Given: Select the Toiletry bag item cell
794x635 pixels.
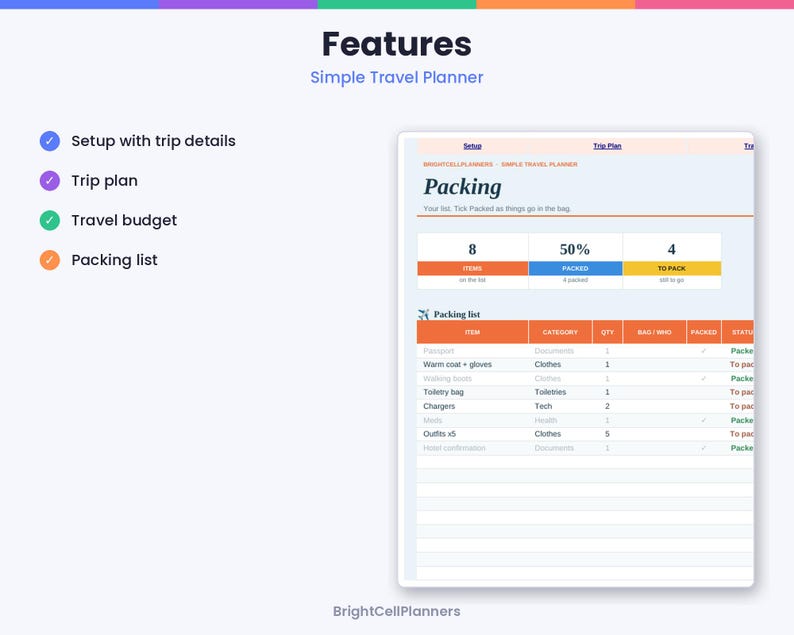Looking at the screenshot, I should [472, 392].
